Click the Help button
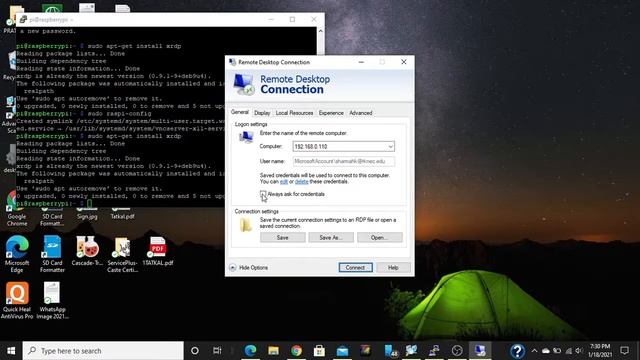 393,267
